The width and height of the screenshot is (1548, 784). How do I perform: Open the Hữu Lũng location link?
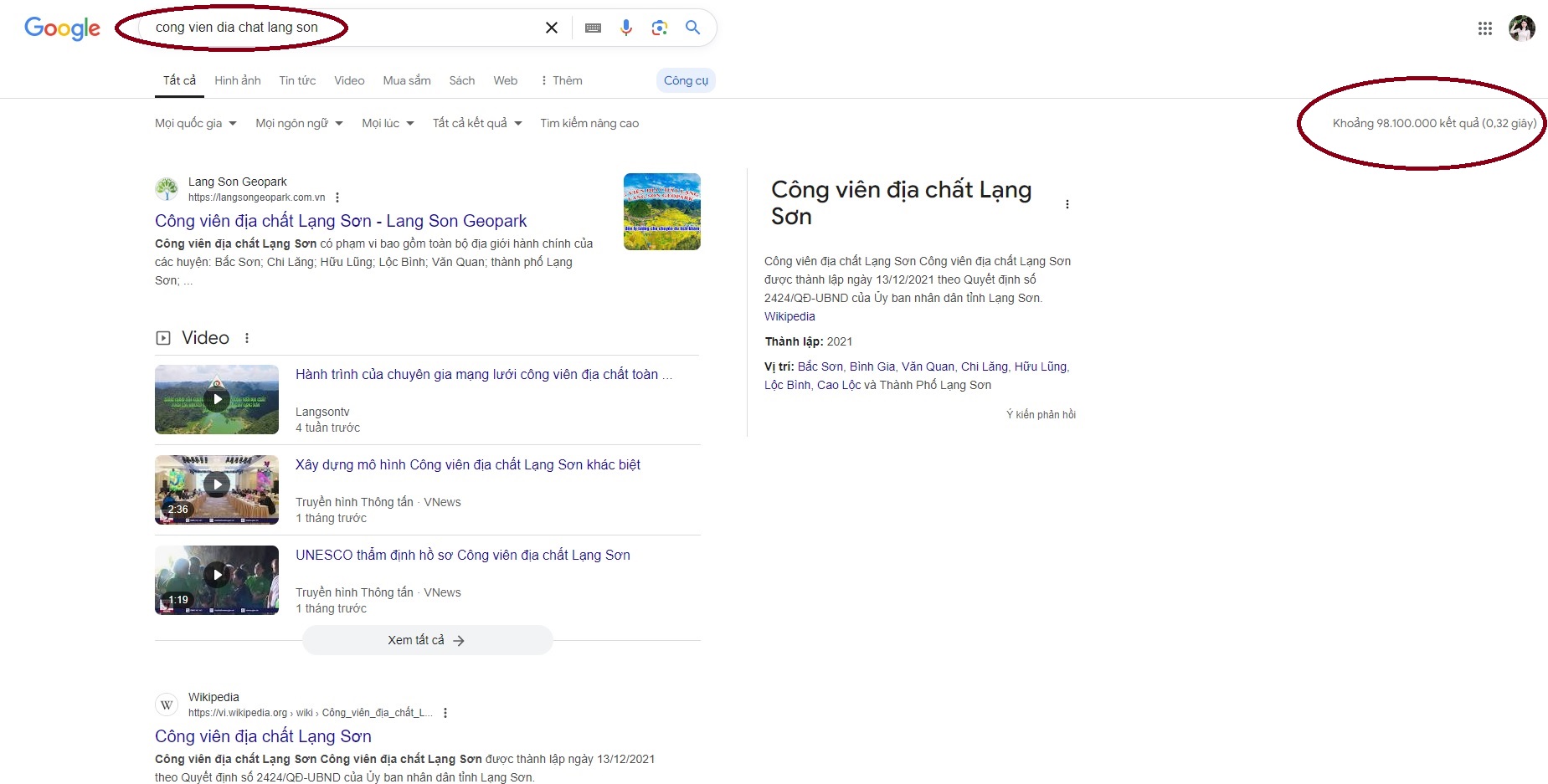tap(1041, 366)
